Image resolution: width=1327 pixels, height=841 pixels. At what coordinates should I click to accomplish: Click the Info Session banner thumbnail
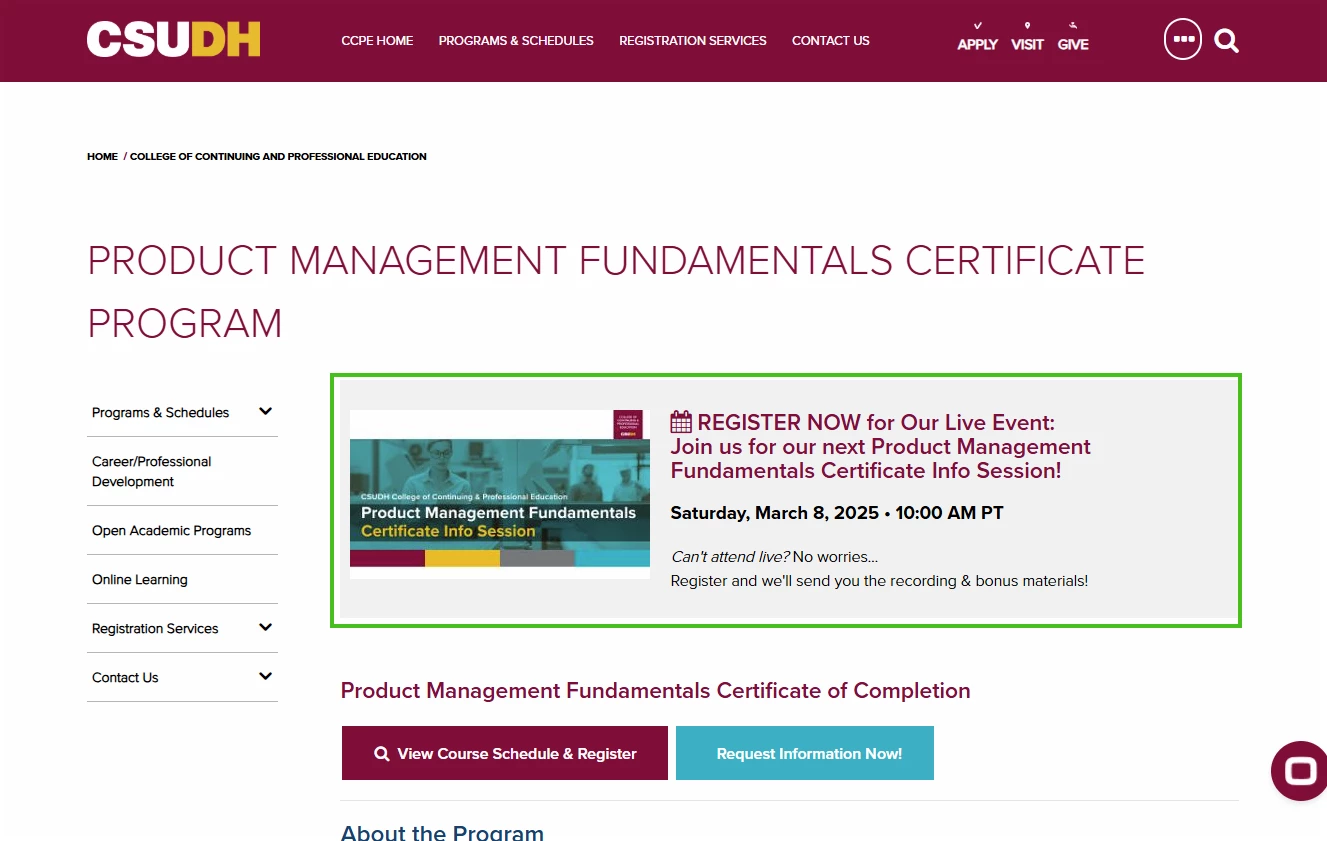[500, 494]
